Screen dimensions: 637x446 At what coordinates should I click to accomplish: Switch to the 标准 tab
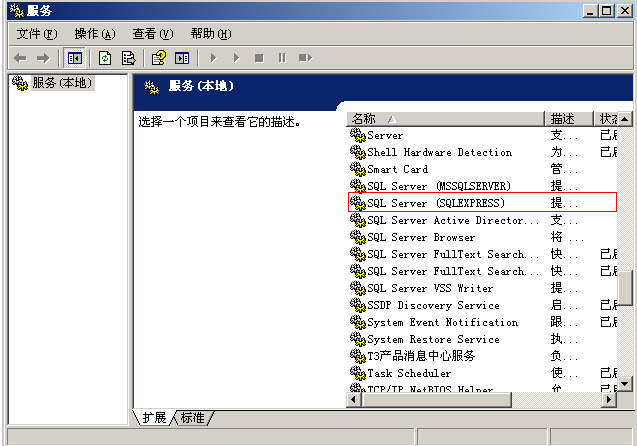[193, 417]
